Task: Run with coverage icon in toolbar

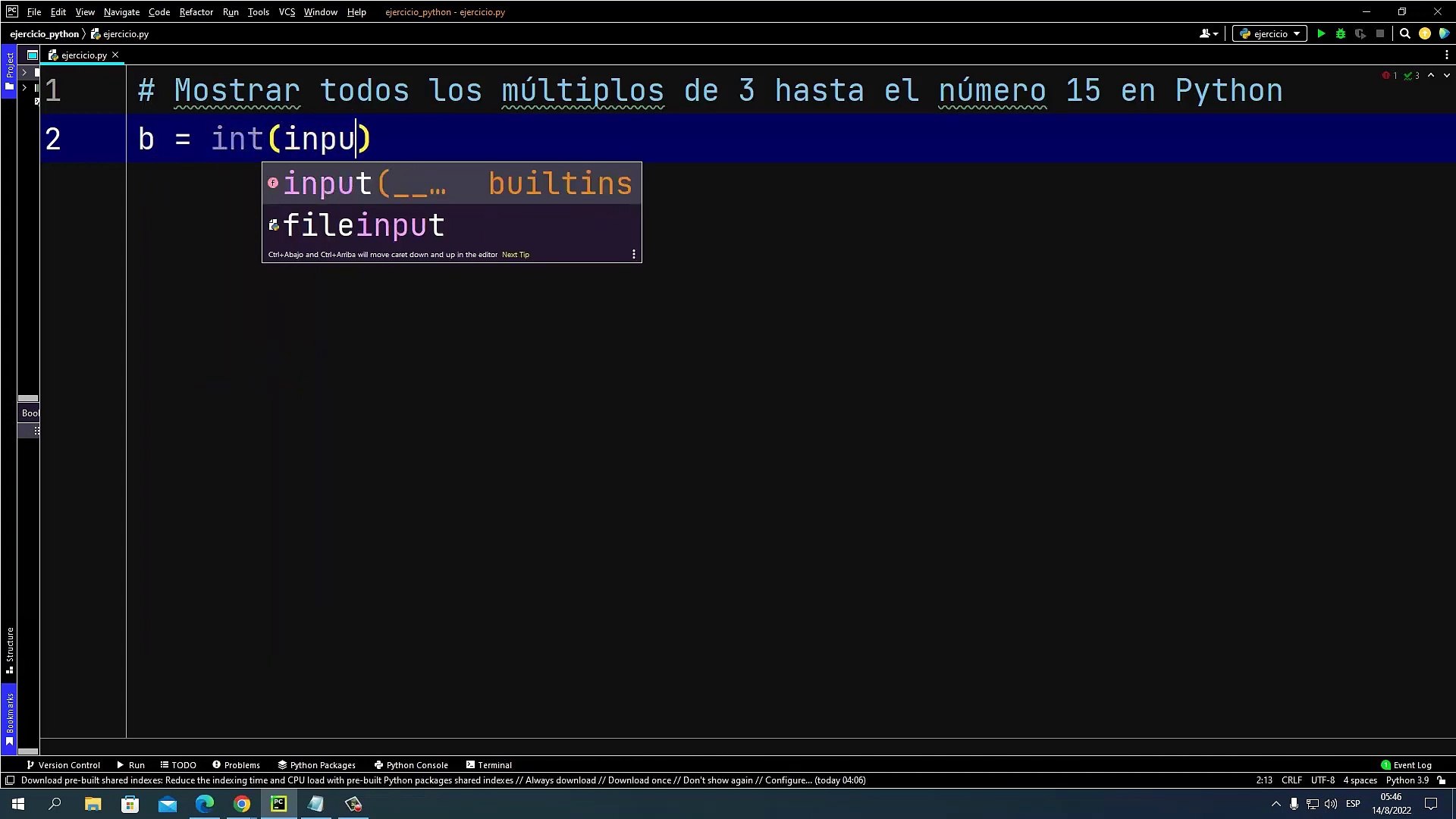Action: click(1360, 33)
